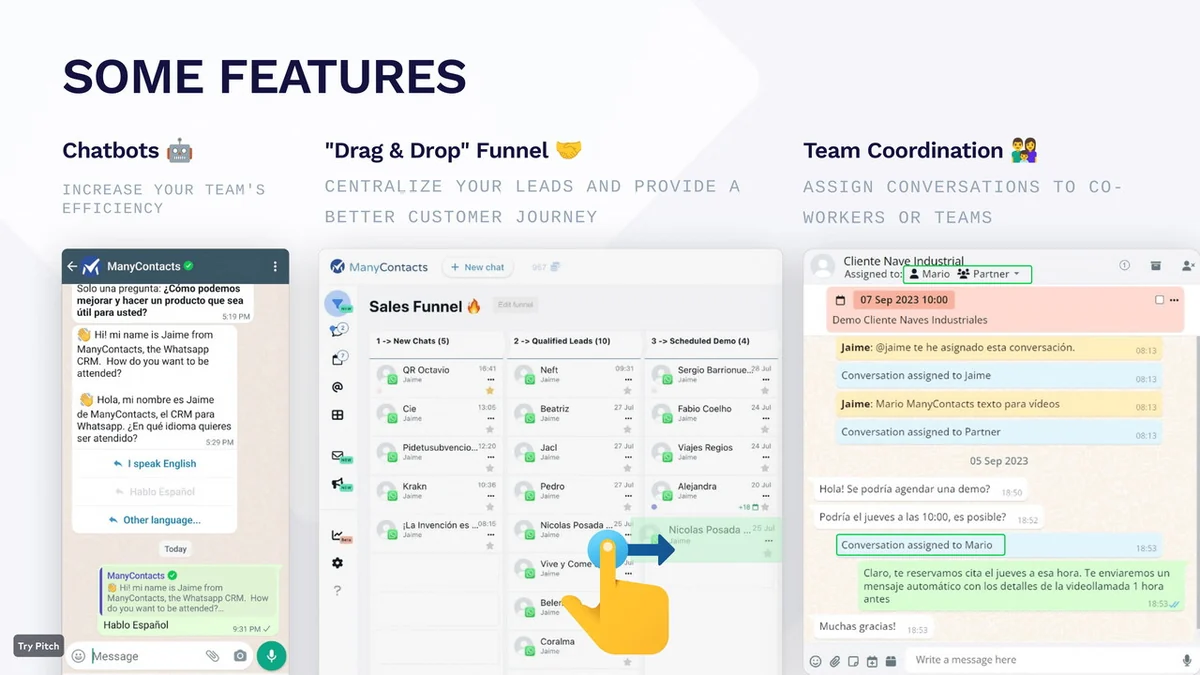Viewport: 1200px width, 675px height.
Task: Click the 'Edit funnel' button
Action: pyautogui.click(x=516, y=305)
